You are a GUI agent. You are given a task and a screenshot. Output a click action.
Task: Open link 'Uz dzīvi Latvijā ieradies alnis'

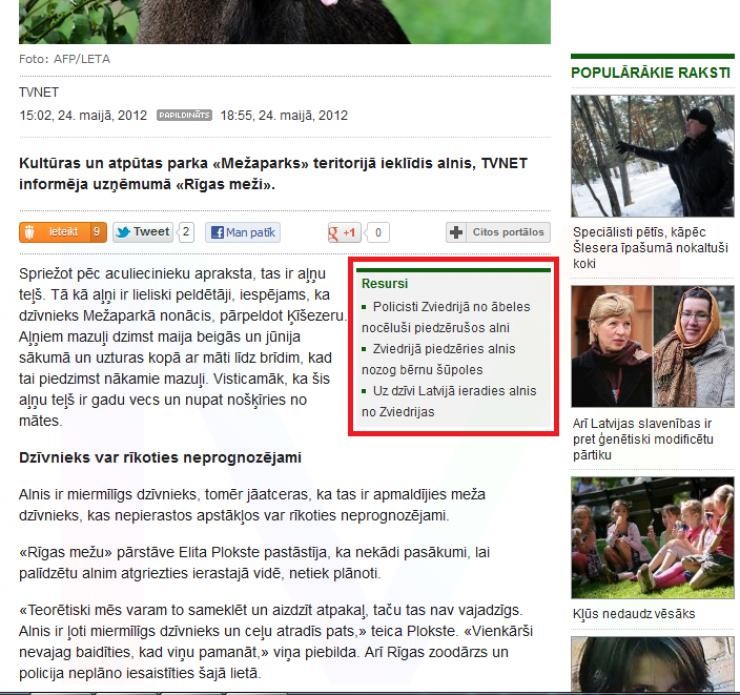point(448,400)
